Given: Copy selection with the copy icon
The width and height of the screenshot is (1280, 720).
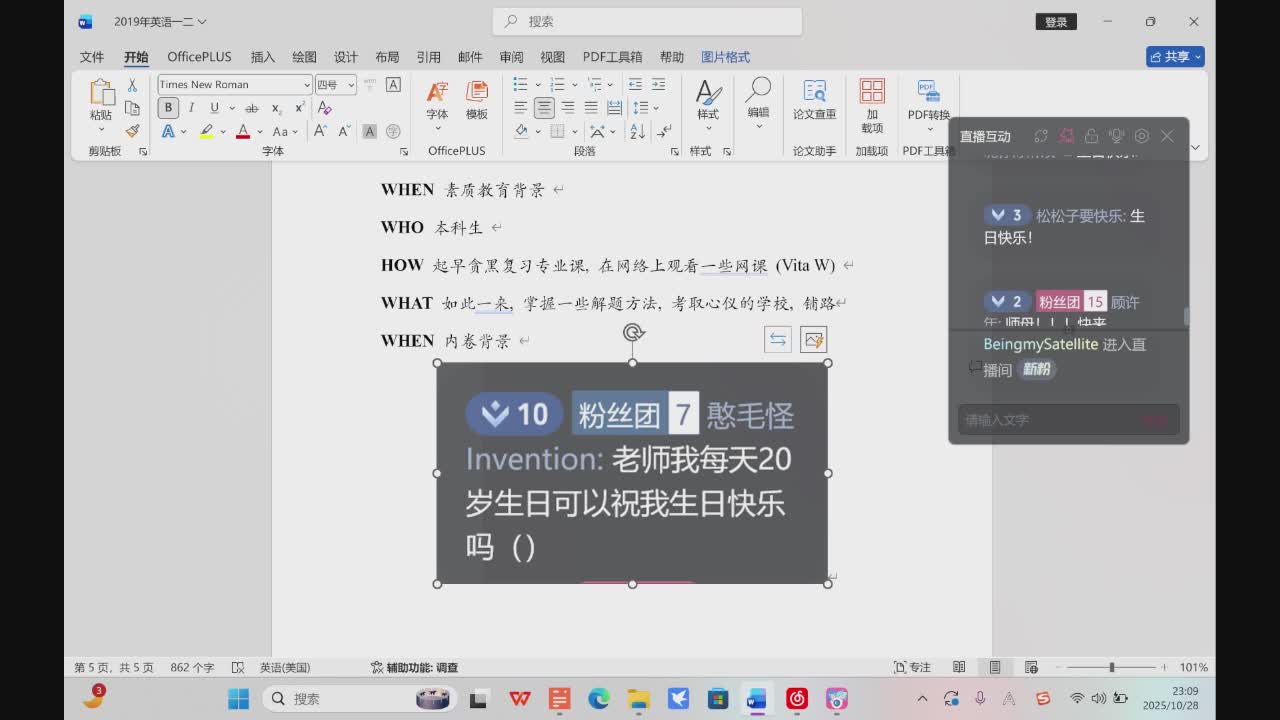Looking at the screenshot, I should click(132, 108).
